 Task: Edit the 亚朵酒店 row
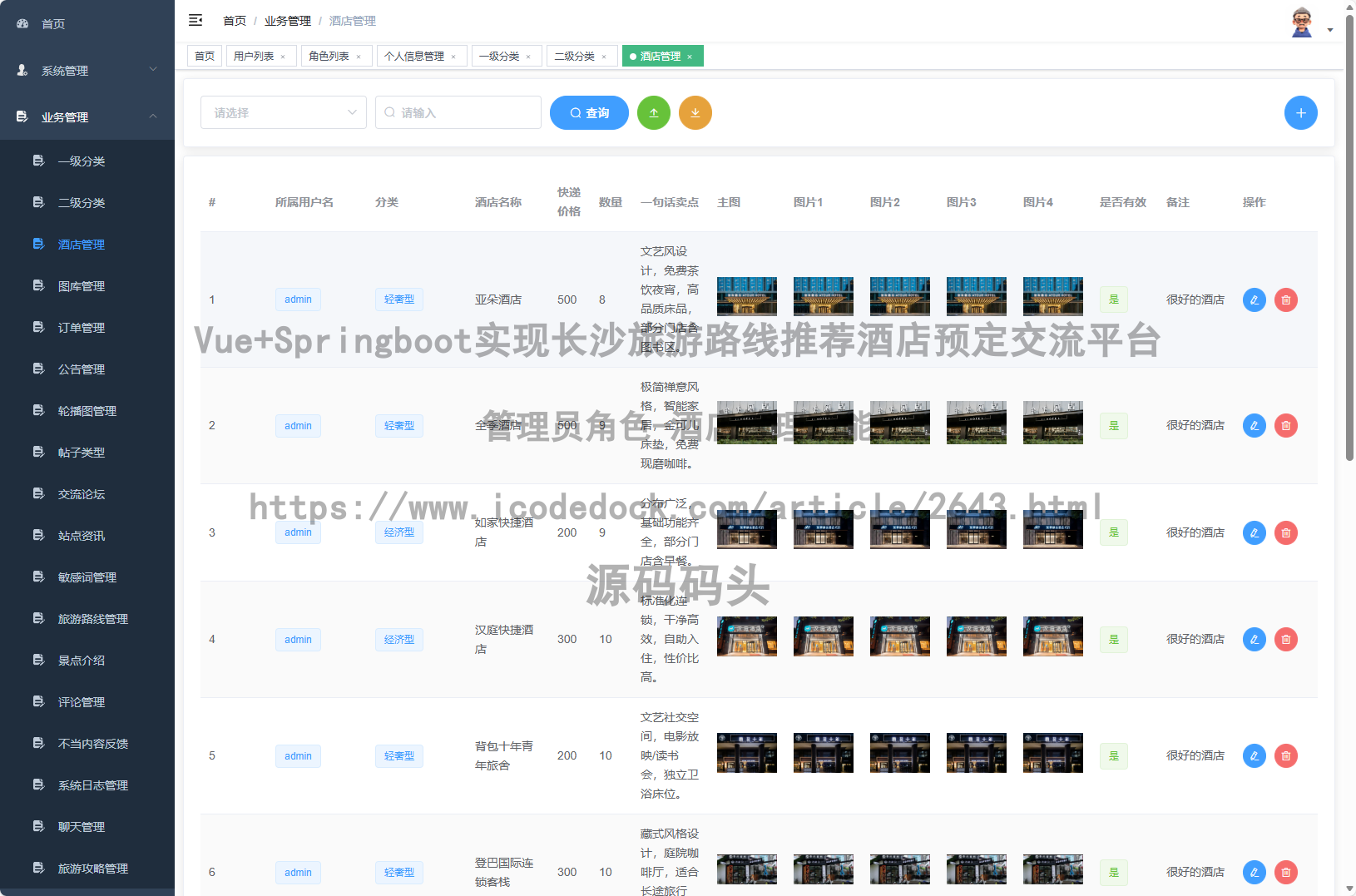click(x=1254, y=299)
